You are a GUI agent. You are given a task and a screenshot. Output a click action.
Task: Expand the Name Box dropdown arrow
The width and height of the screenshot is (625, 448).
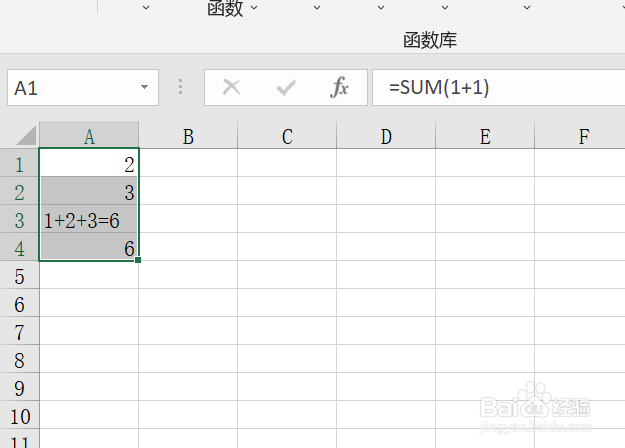[x=144, y=87]
